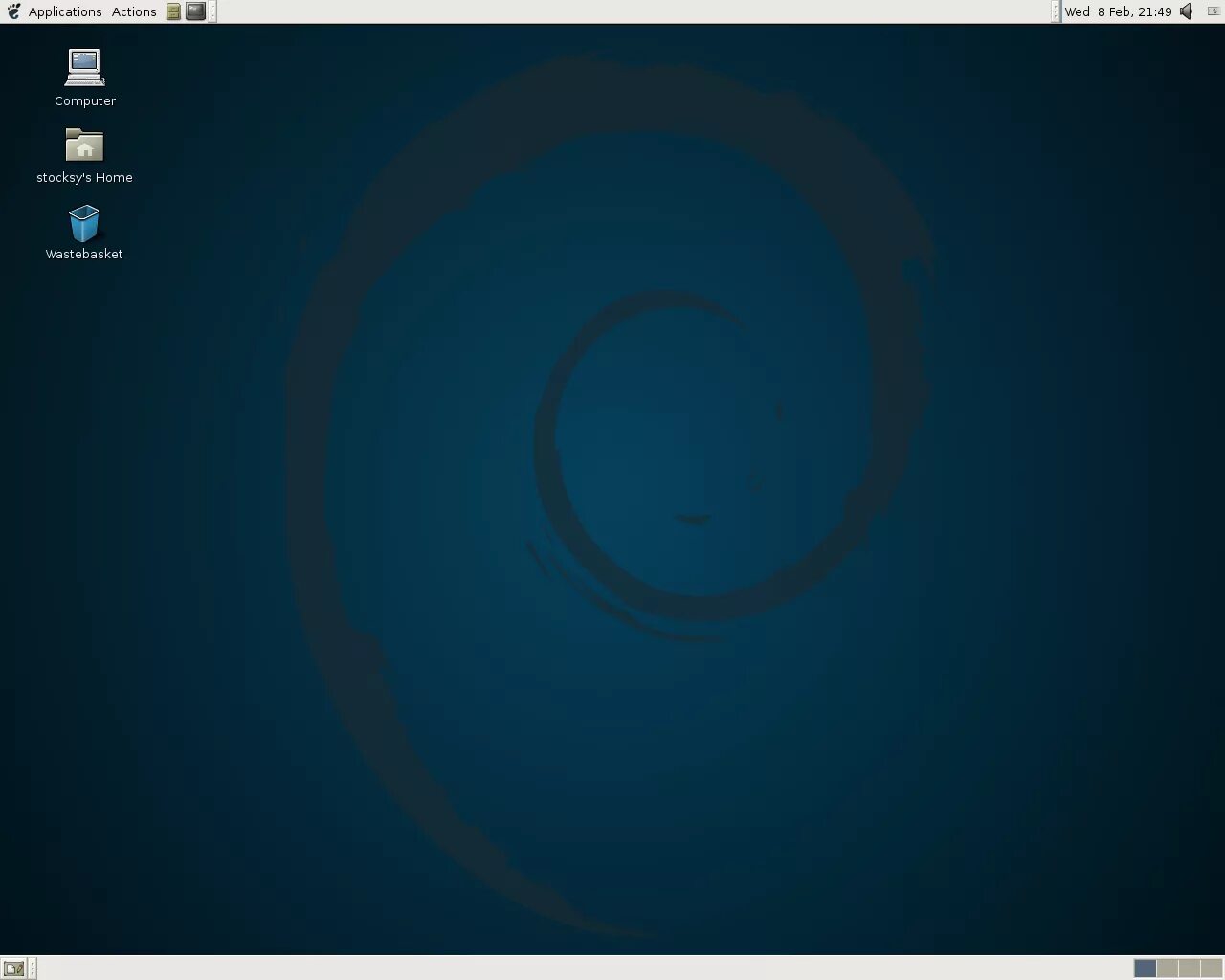Click the notification area icon beside the speaker

1213,11
